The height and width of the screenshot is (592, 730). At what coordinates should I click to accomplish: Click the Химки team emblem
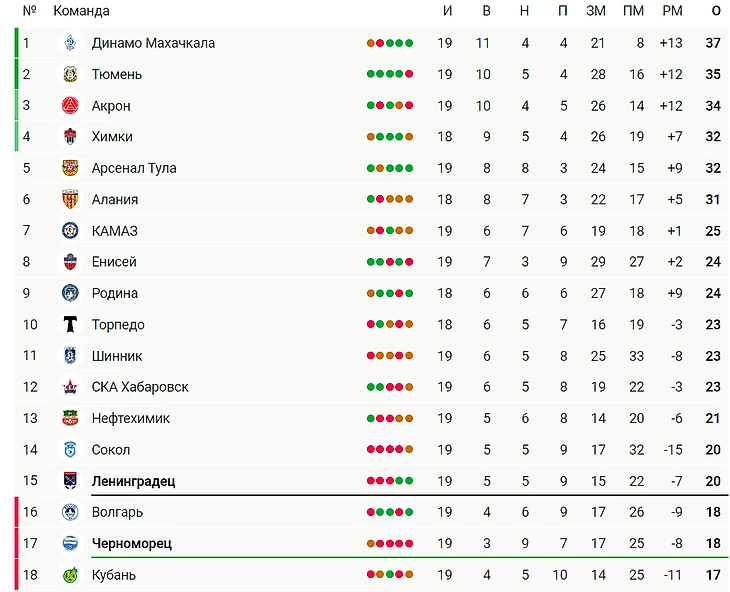pos(70,136)
